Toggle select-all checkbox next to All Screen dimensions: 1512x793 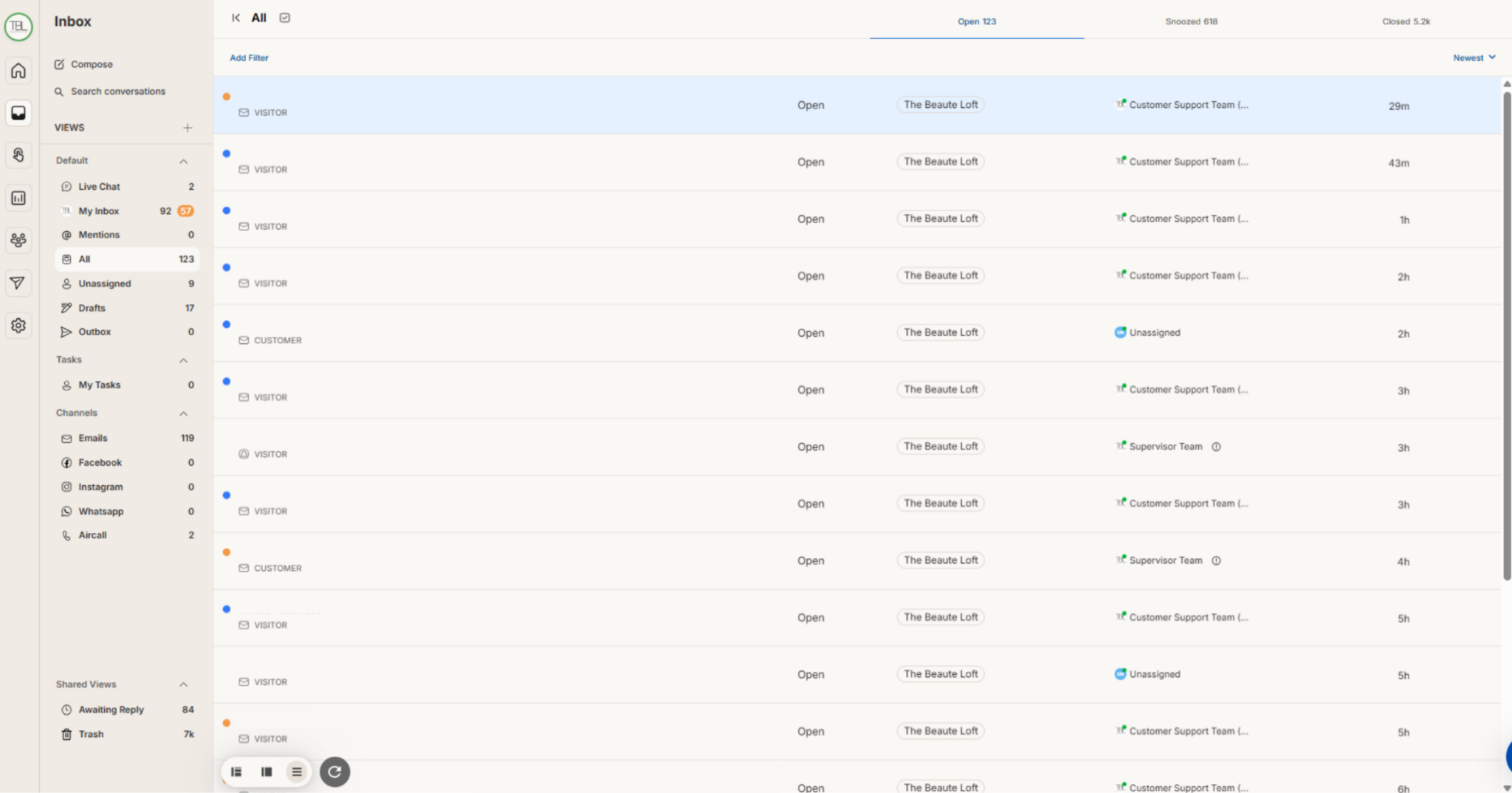pos(285,18)
